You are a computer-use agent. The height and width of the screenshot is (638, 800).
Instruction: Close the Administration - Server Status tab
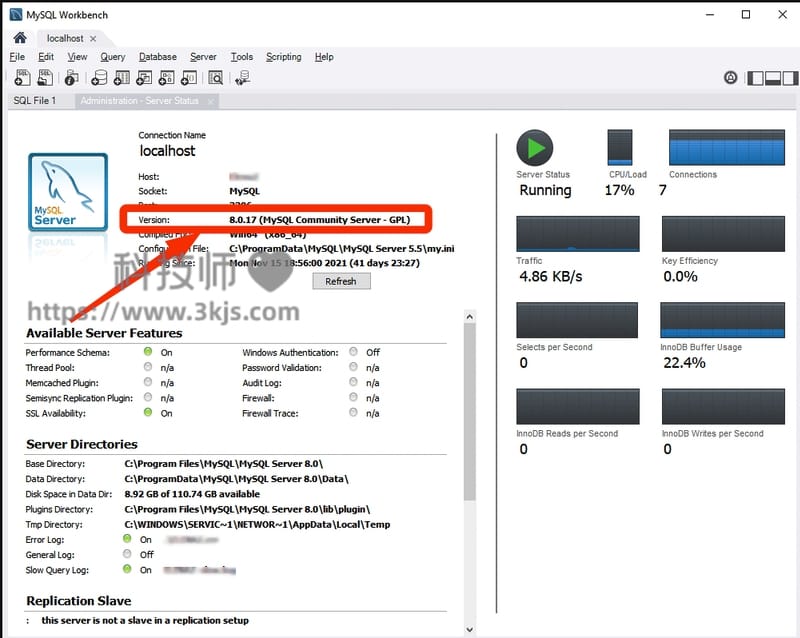(x=211, y=101)
